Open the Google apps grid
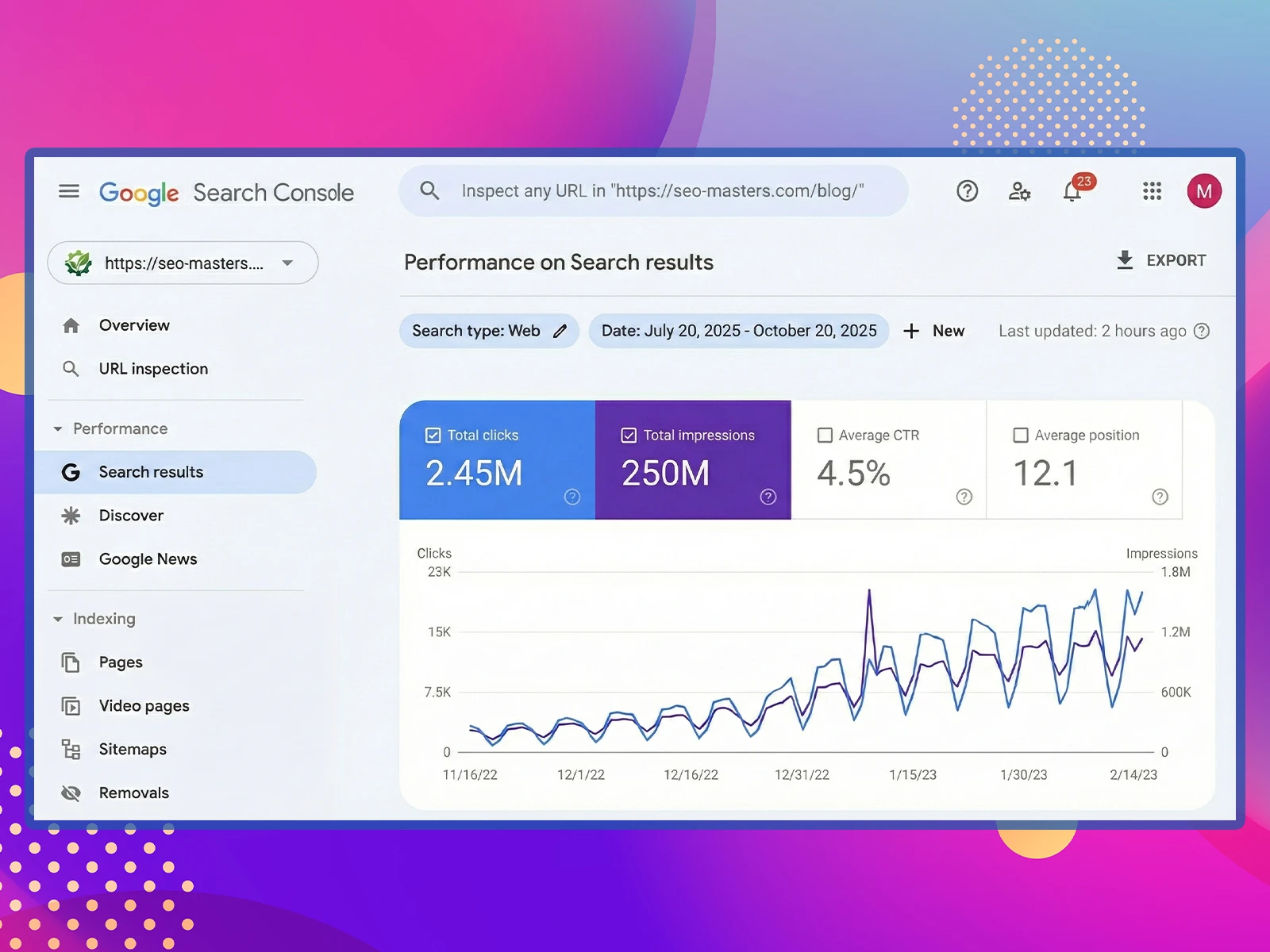The height and width of the screenshot is (952, 1270). click(x=1152, y=191)
